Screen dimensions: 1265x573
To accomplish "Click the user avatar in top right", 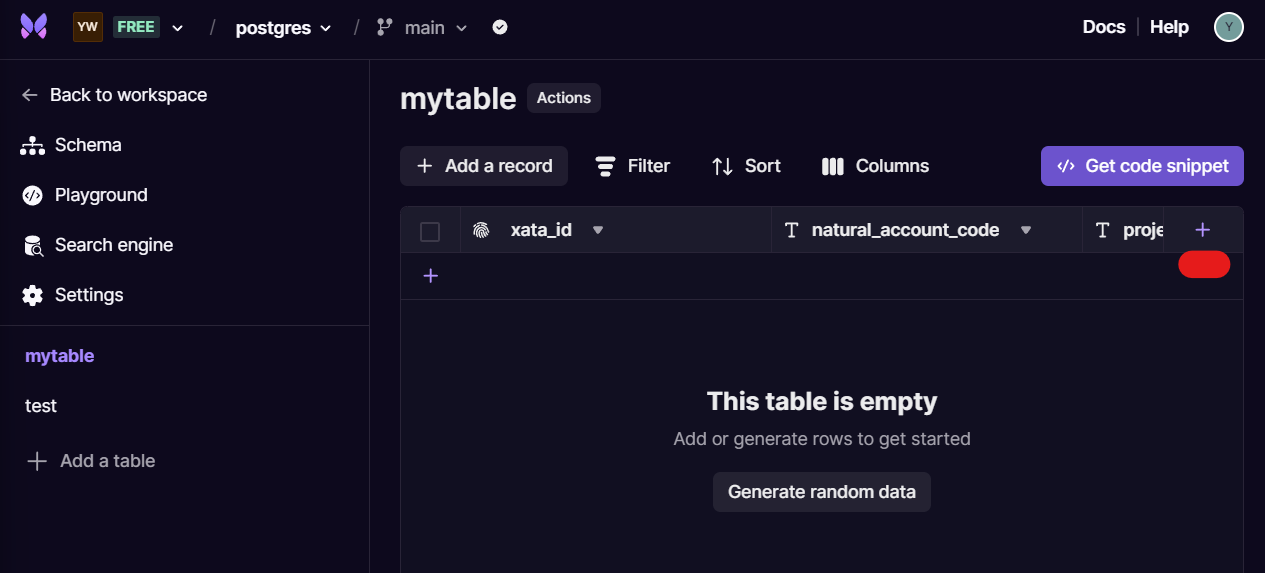I will 1228,27.
